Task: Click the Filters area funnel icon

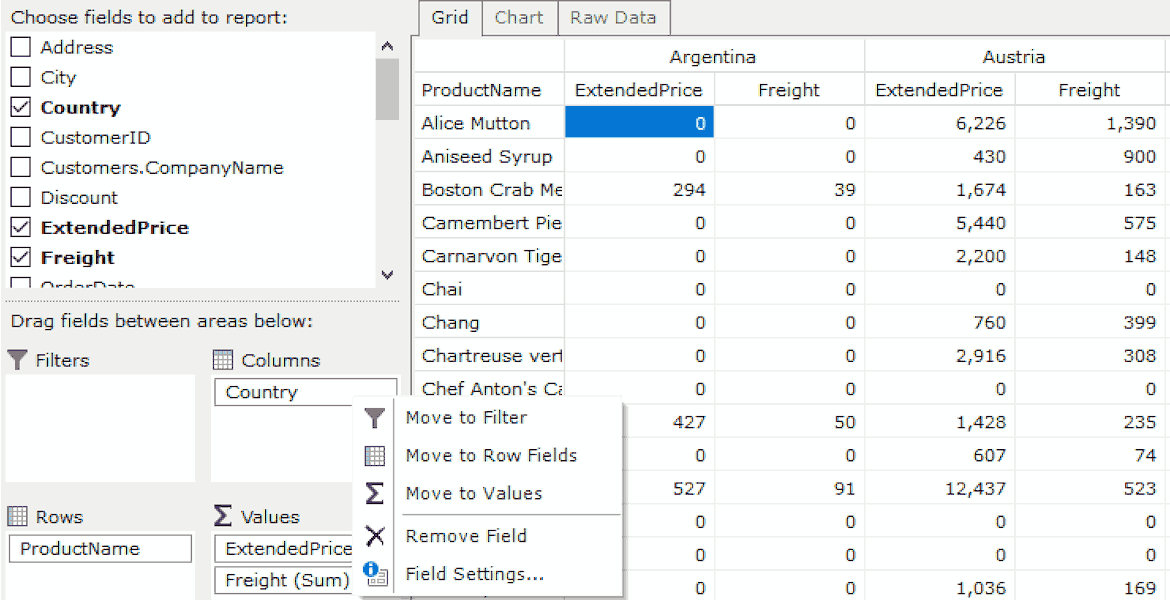Action: [18, 360]
